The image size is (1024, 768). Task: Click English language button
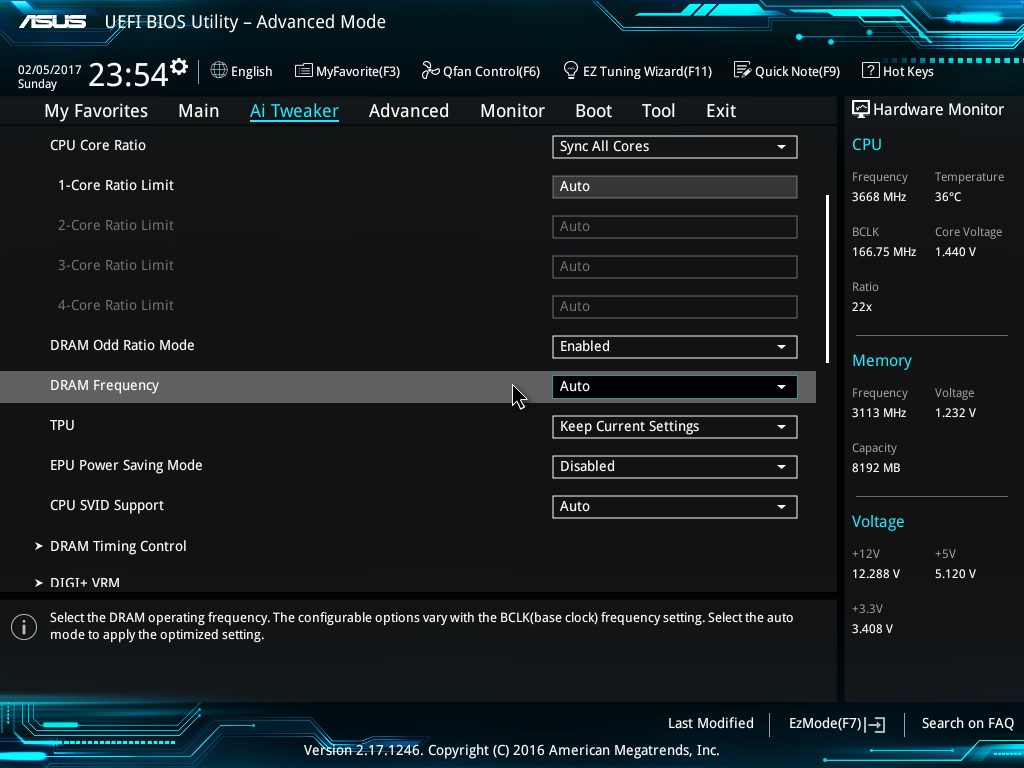(242, 71)
